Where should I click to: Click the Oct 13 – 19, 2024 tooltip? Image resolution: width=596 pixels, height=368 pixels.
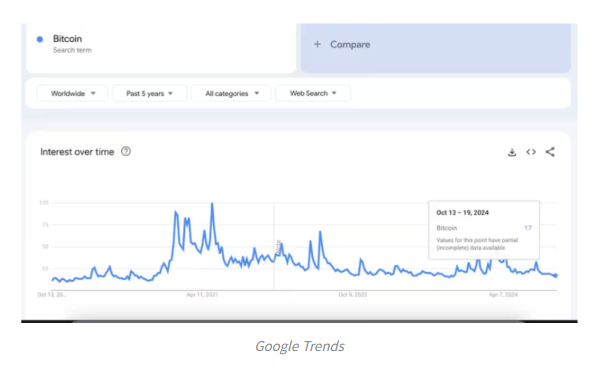click(484, 230)
